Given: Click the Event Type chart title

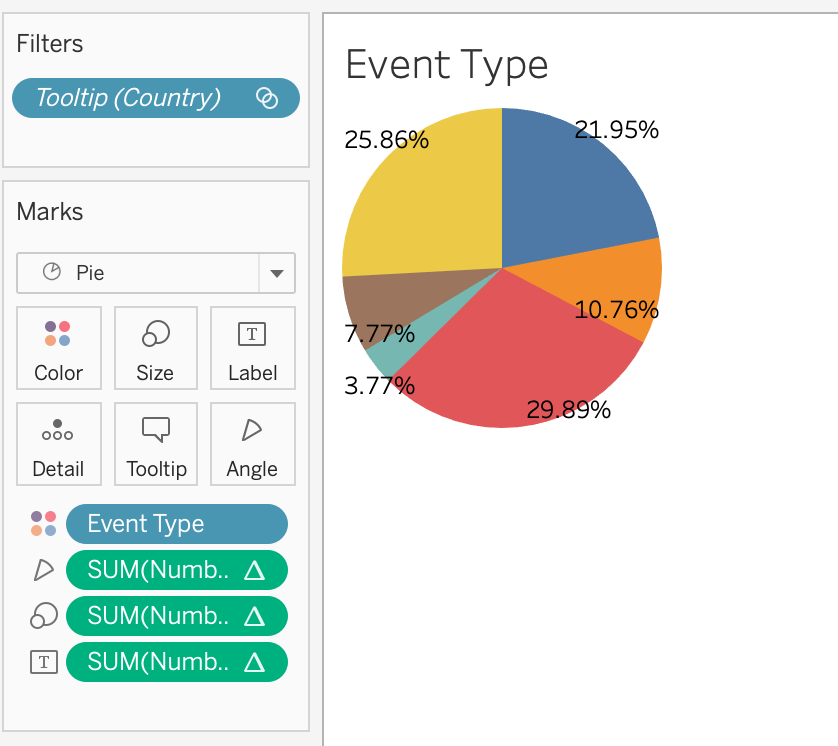Looking at the screenshot, I should click(x=447, y=65).
